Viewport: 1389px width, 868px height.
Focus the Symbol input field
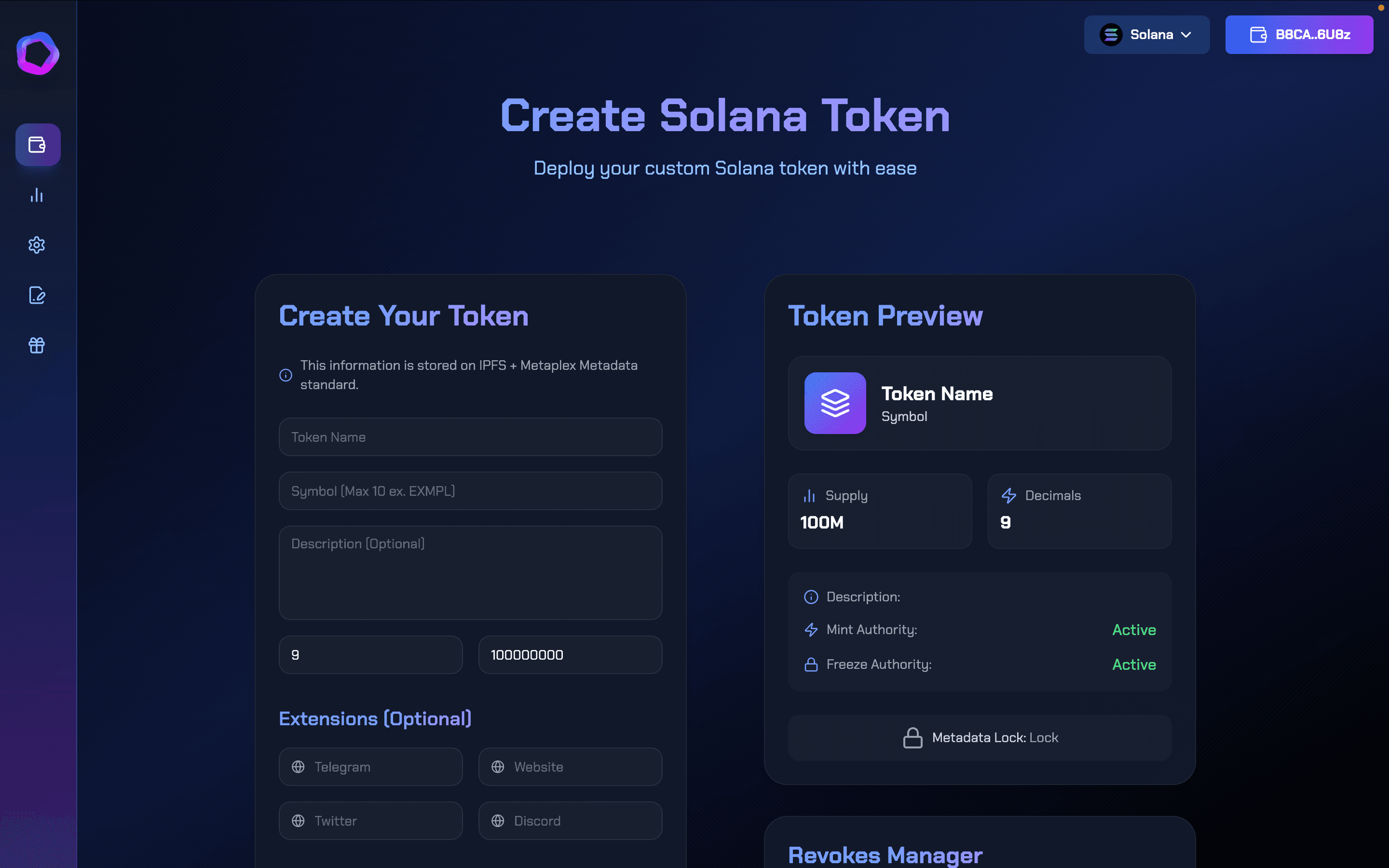(470, 491)
